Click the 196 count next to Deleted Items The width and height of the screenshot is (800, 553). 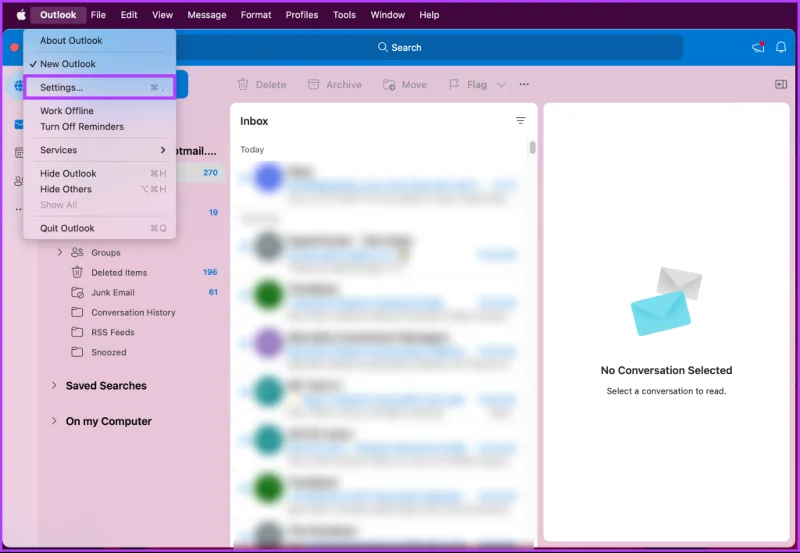pos(210,272)
